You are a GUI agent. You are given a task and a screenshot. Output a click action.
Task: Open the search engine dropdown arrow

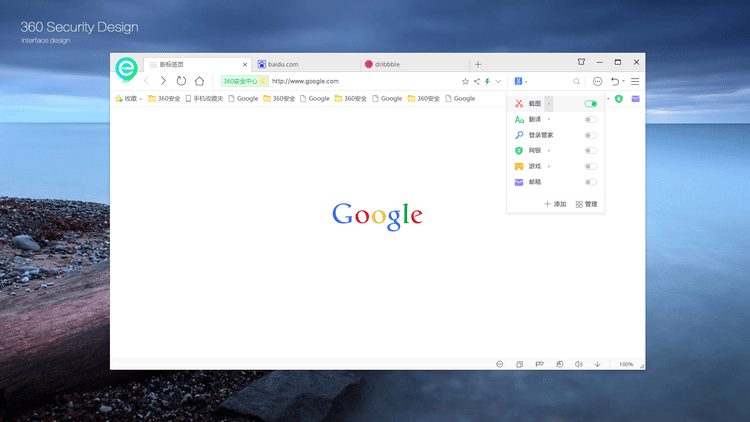click(527, 81)
